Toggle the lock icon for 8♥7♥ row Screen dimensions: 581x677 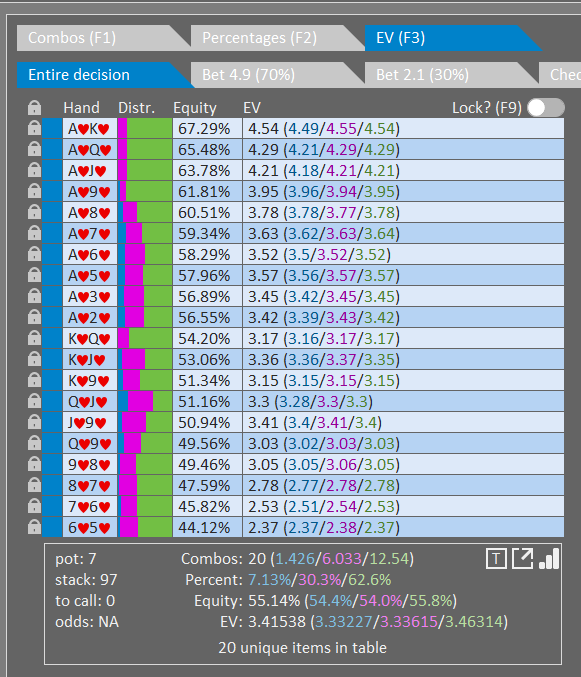(34, 485)
